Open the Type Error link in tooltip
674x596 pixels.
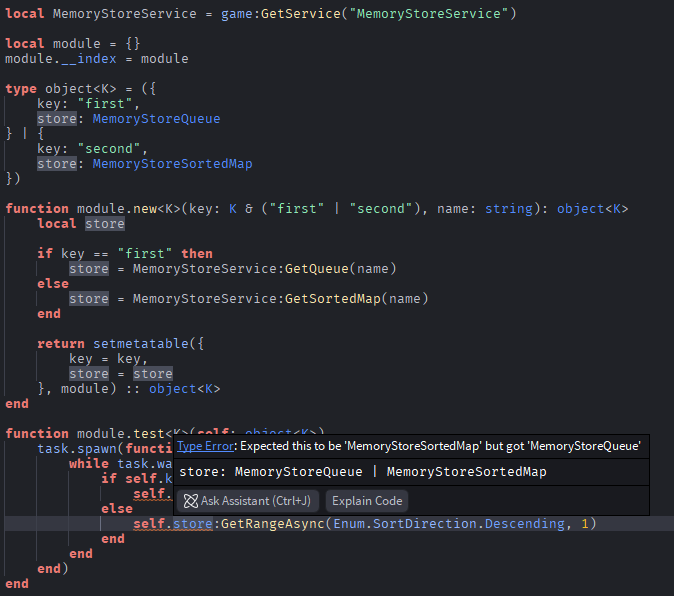[205, 446]
